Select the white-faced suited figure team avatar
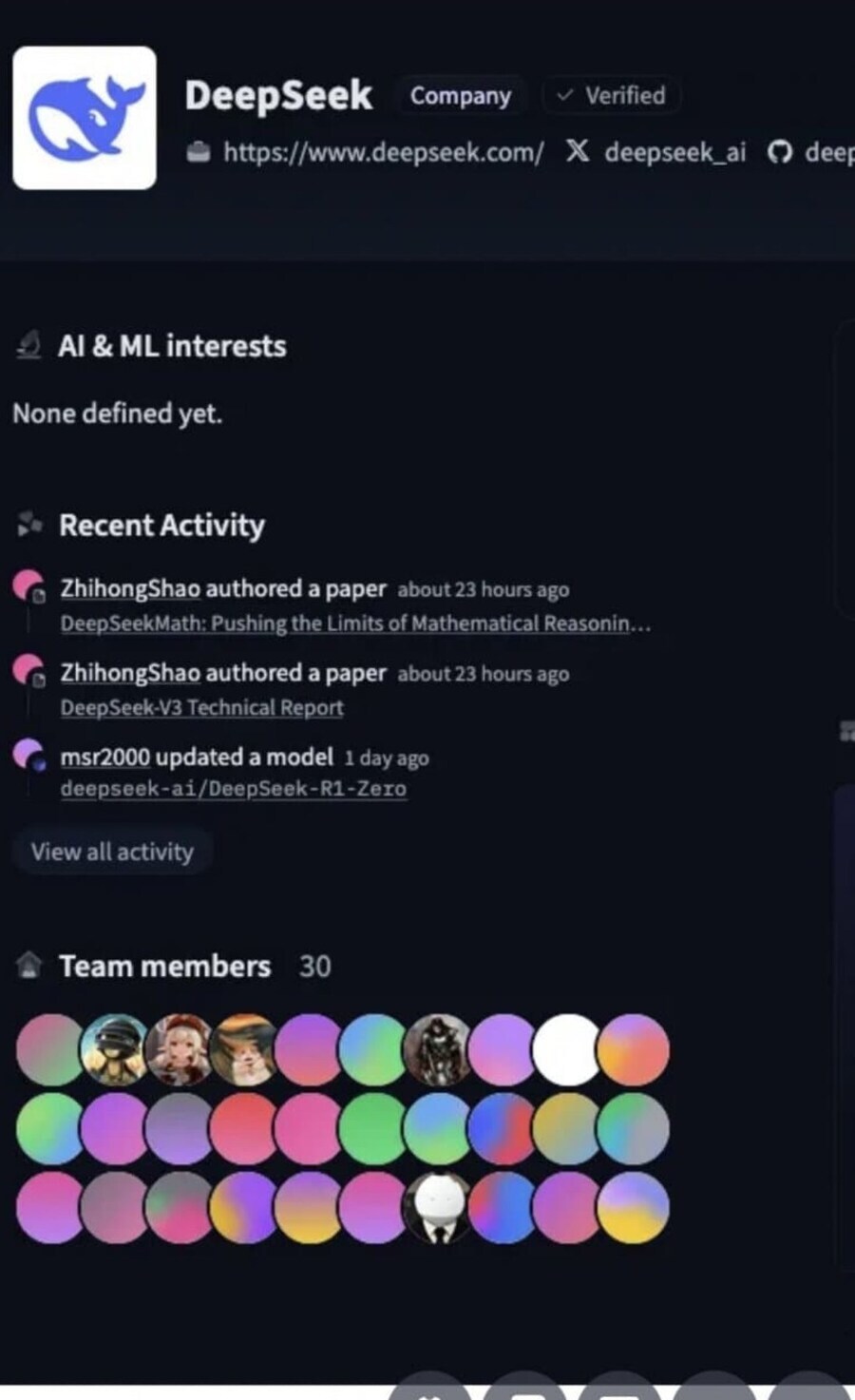 click(438, 1207)
